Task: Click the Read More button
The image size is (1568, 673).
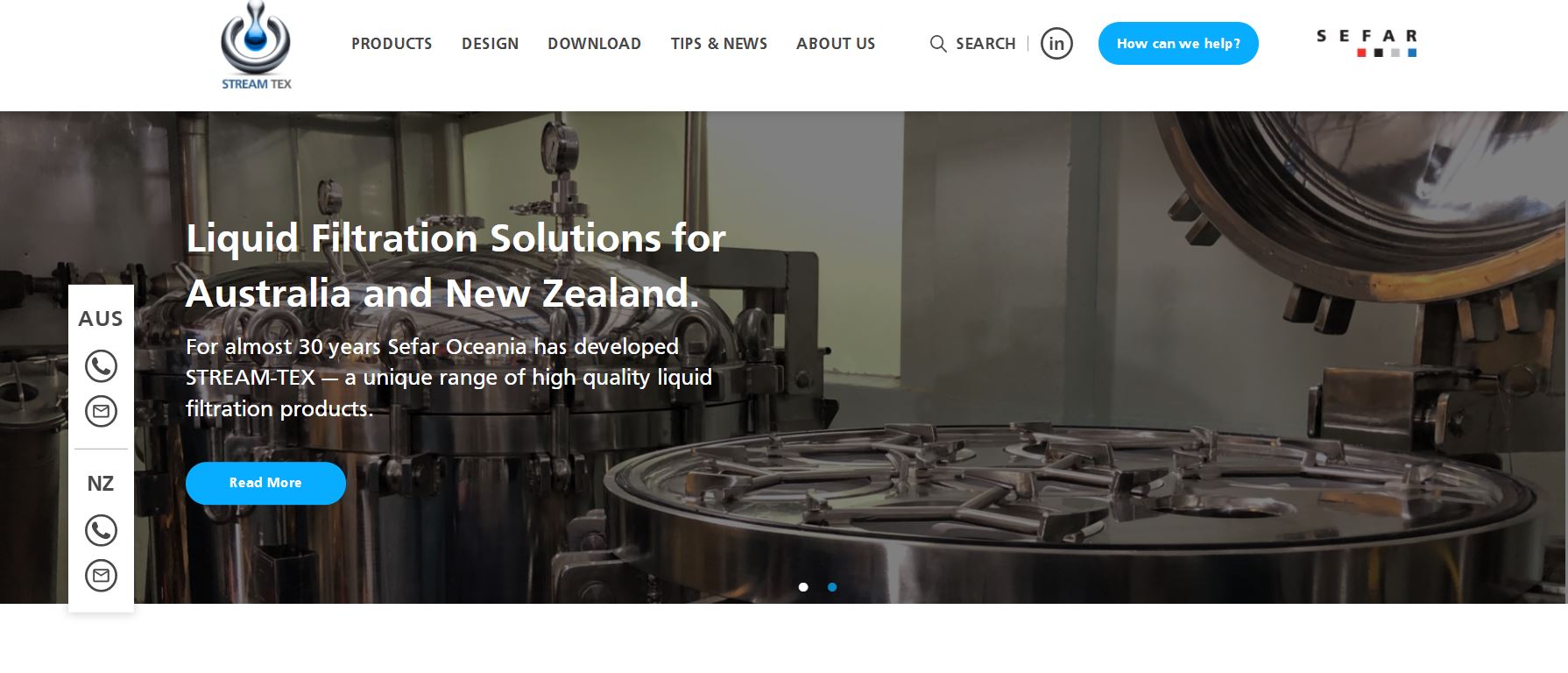Action: coord(265,483)
